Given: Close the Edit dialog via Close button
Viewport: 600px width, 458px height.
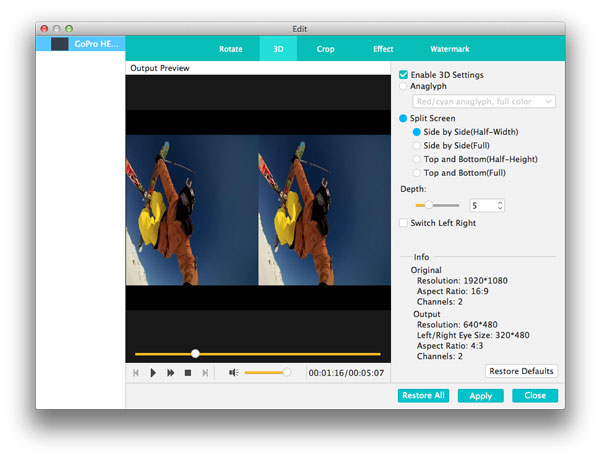Looking at the screenshot, I should [x=535, y=396].
